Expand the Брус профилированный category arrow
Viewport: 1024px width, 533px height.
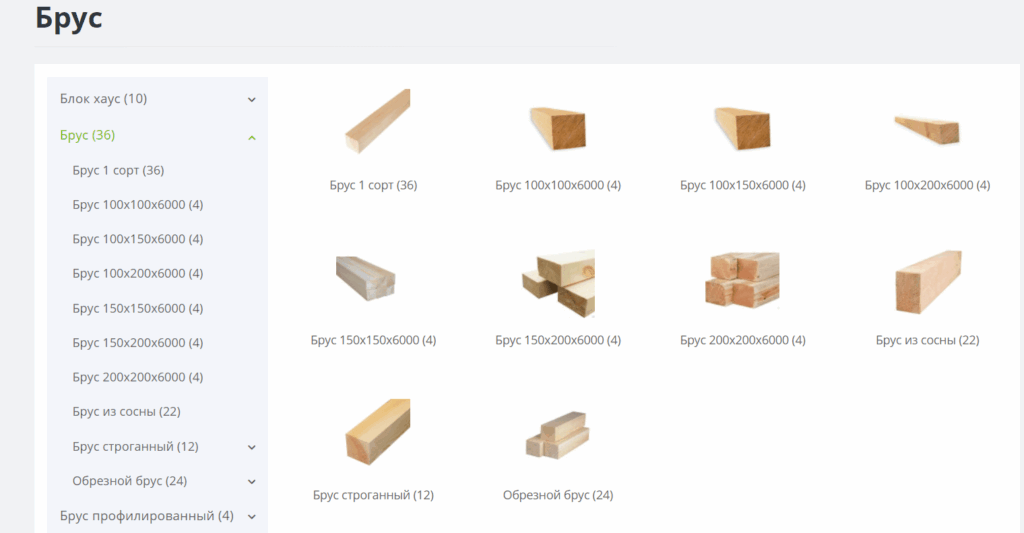click(252, 517)
